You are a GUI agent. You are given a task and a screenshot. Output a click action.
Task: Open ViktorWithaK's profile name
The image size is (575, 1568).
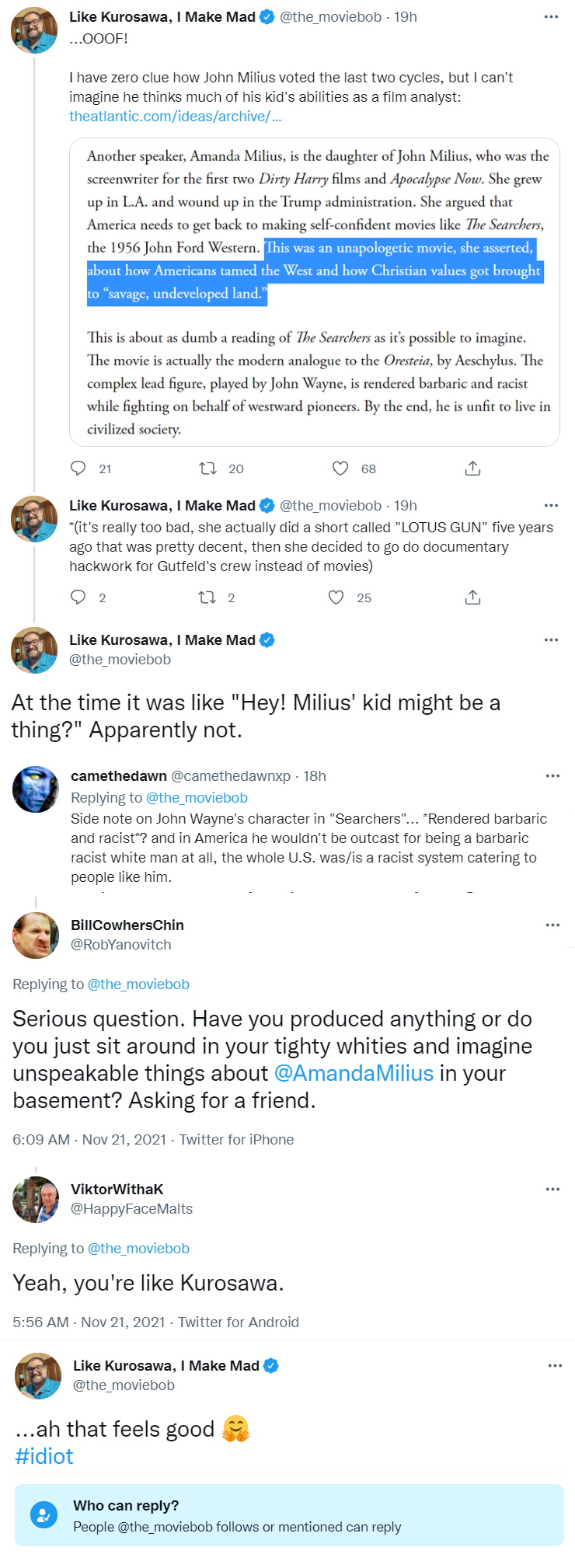pos(117,1189)
